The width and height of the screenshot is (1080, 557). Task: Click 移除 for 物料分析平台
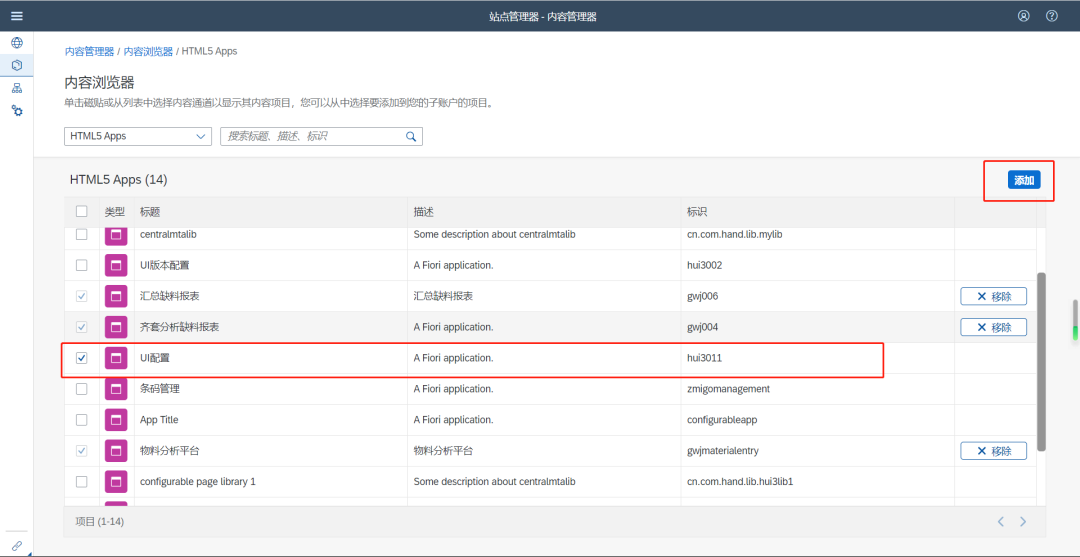tap(994, 452)
